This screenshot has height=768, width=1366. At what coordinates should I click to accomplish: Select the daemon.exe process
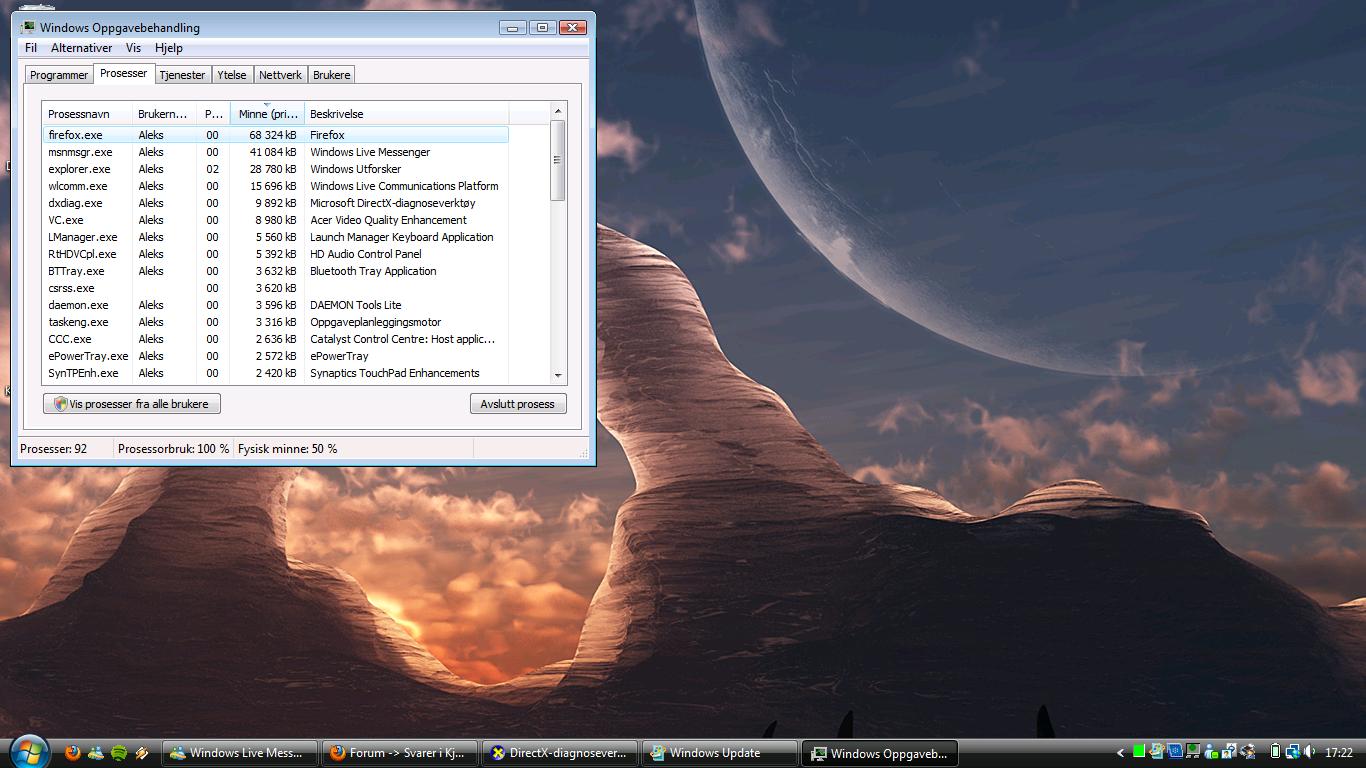coord(276,305)
